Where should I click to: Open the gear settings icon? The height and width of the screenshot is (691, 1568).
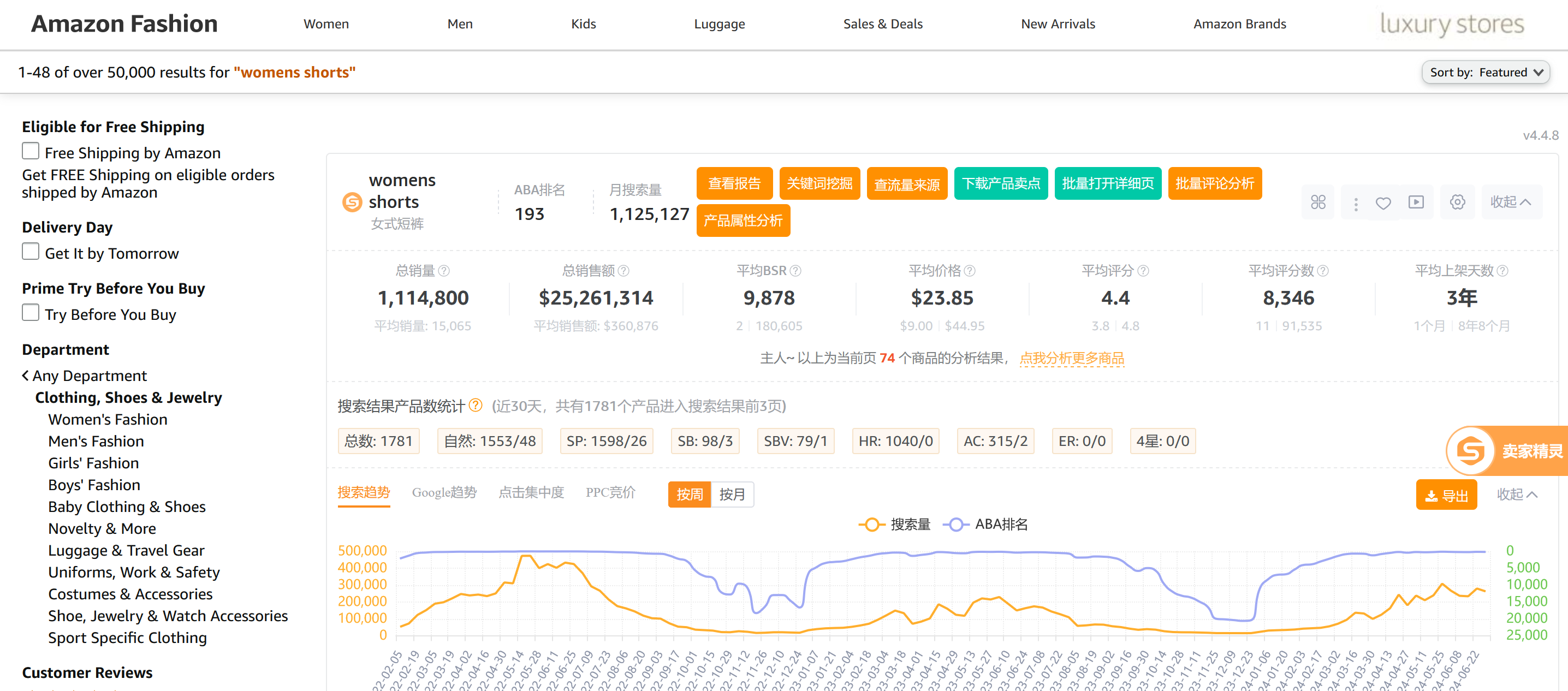coord(1457,202)
